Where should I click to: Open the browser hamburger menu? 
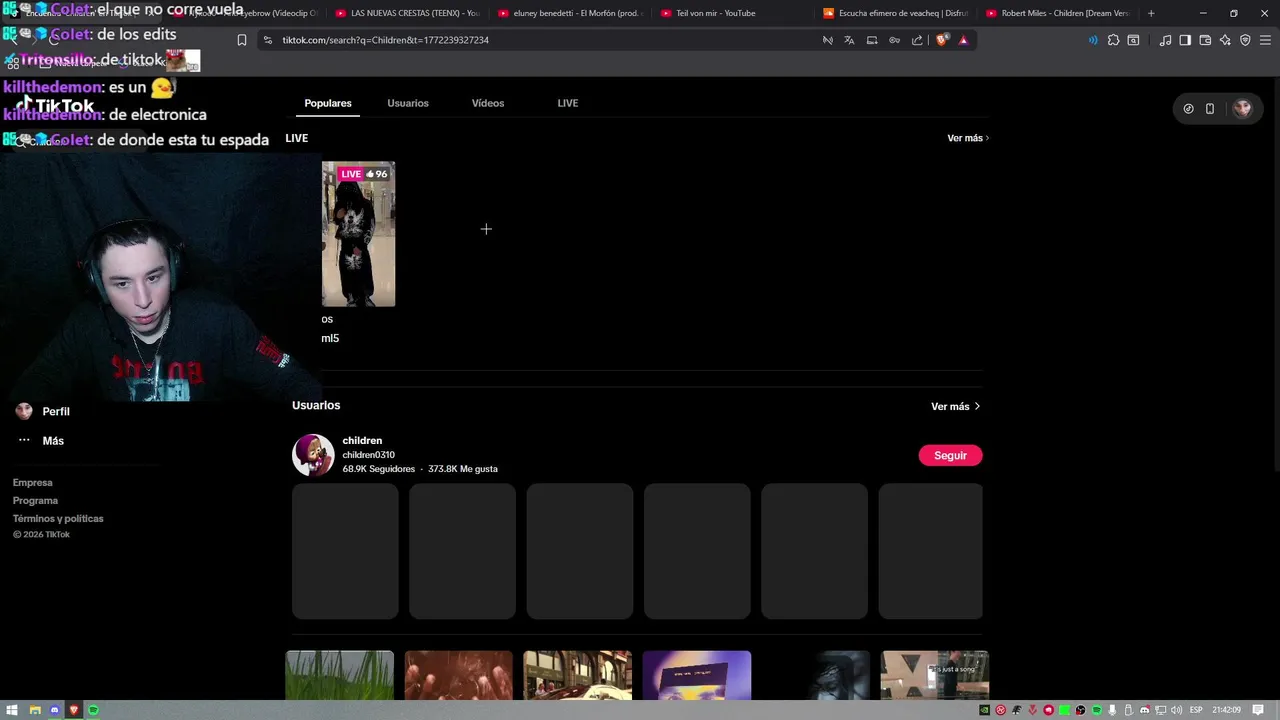tap(1265, 40)
